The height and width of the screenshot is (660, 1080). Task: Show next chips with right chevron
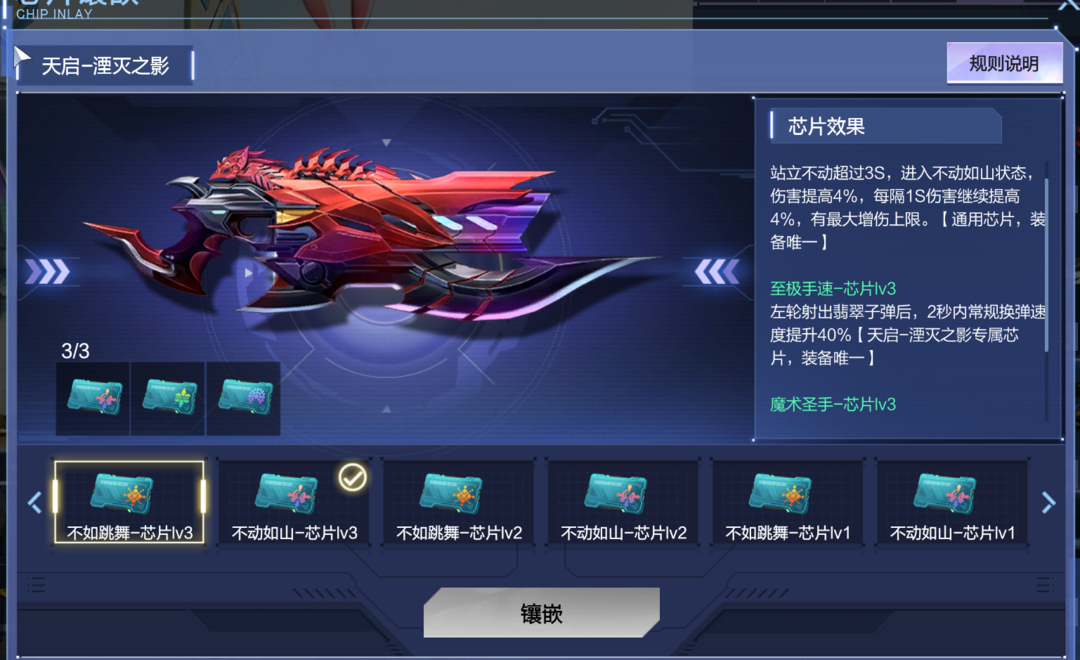click(x=1048, y=503)
